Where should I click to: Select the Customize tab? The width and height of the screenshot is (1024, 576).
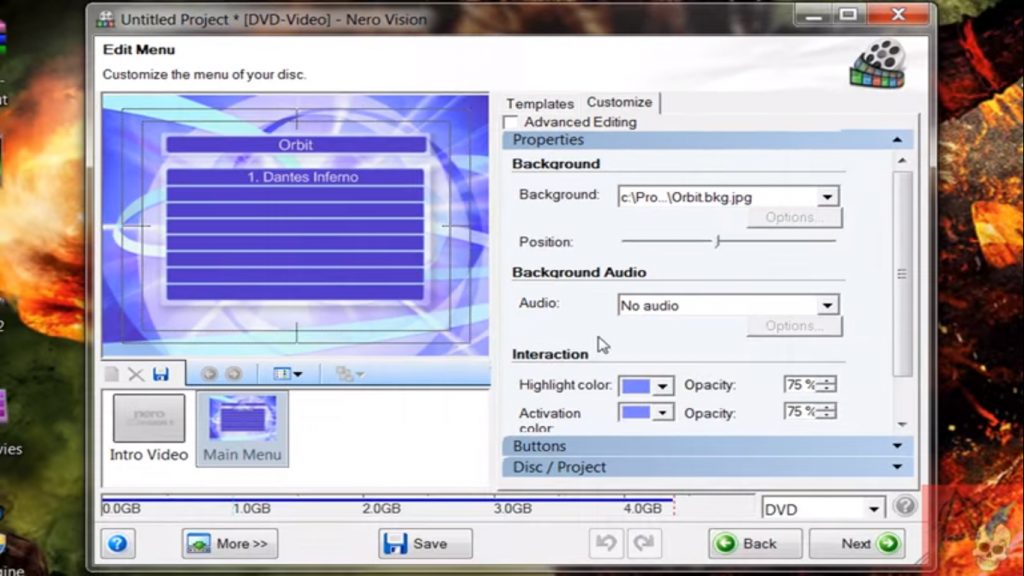coord(619,103)
